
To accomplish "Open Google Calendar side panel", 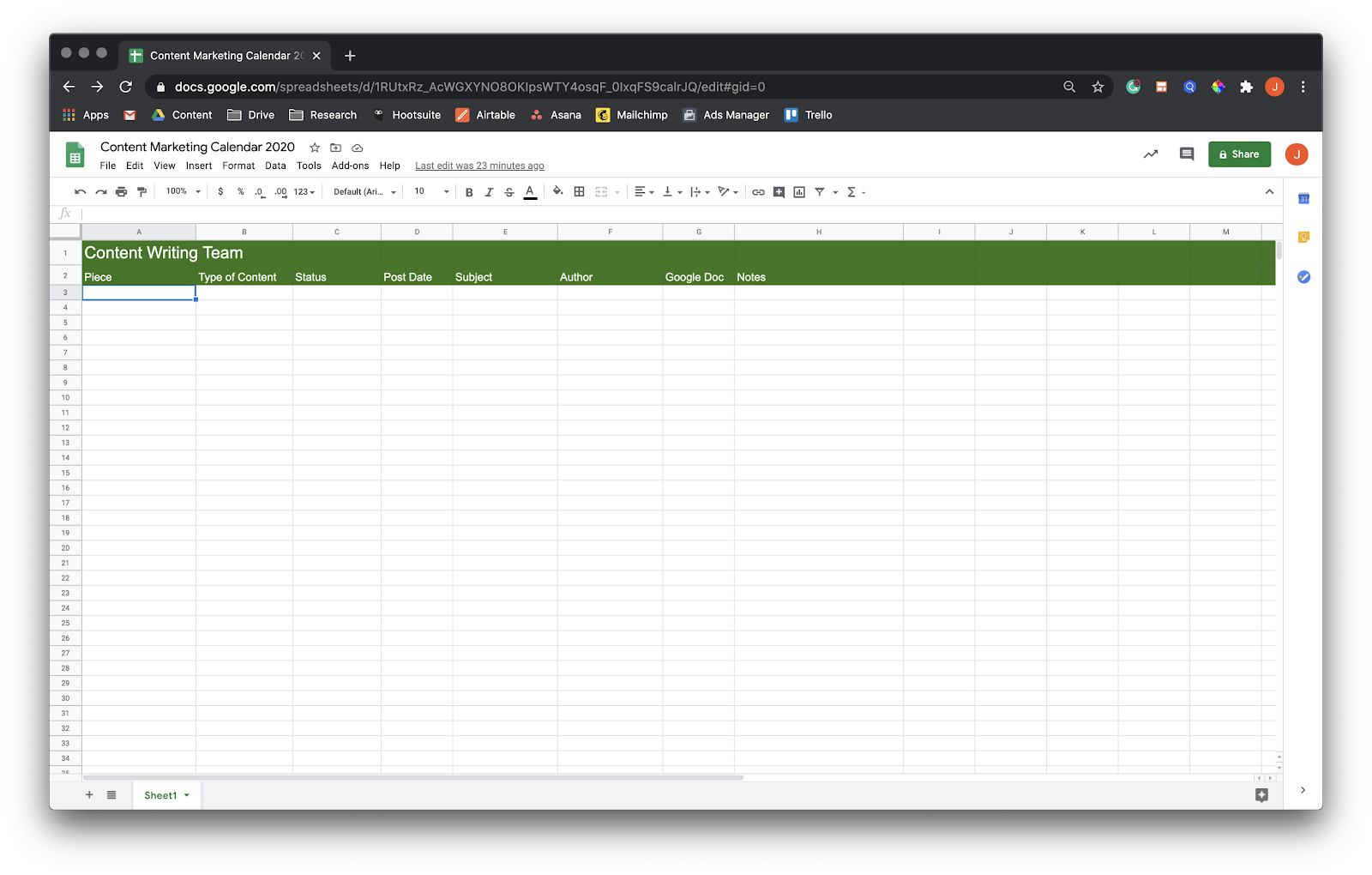I will tap(1303, 199).
